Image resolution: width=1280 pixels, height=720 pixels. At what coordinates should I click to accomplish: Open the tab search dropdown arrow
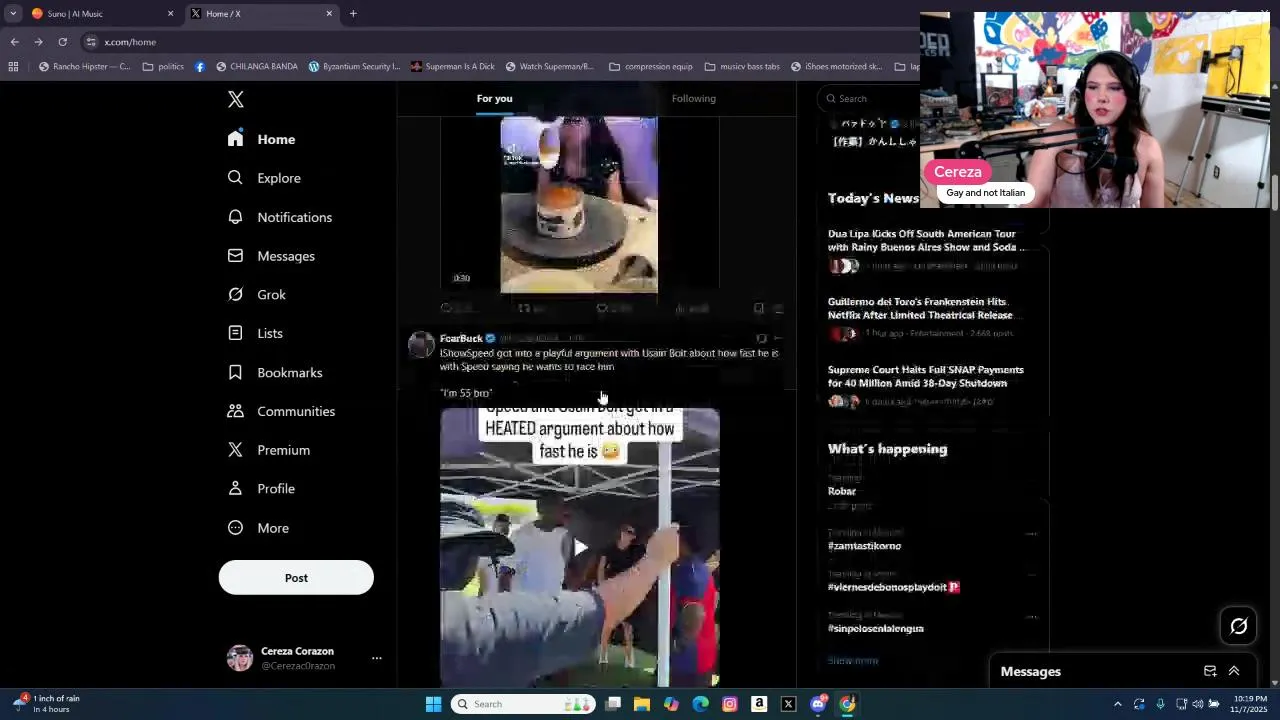13,14
